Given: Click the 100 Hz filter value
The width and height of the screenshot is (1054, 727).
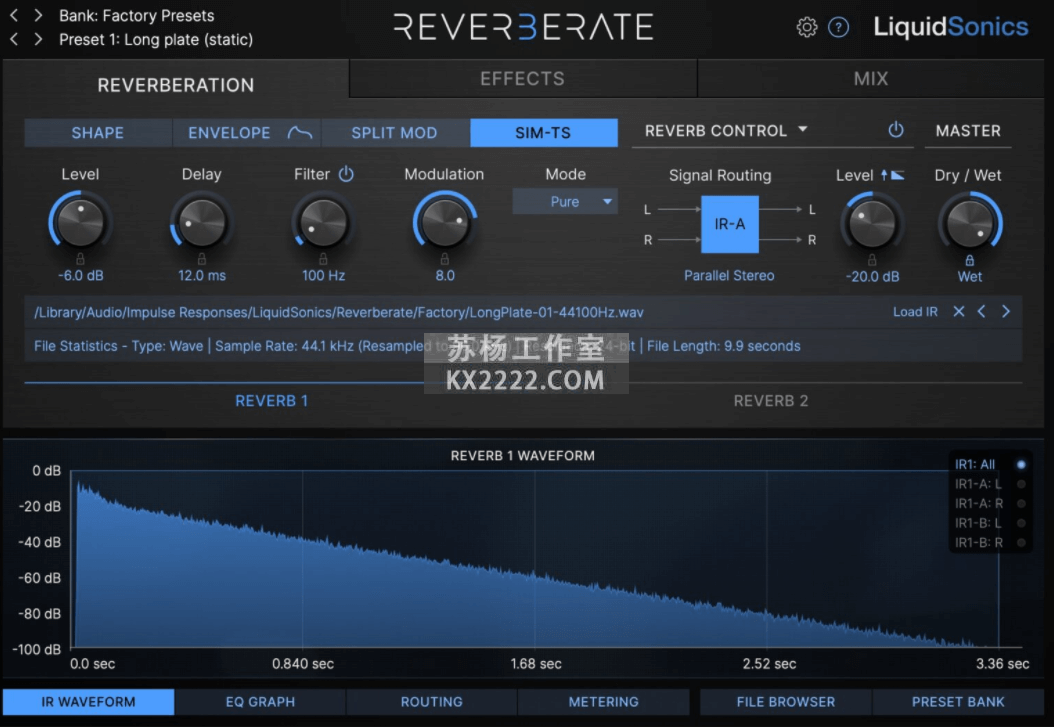Looking at the screenshot, I should point(323,275).
